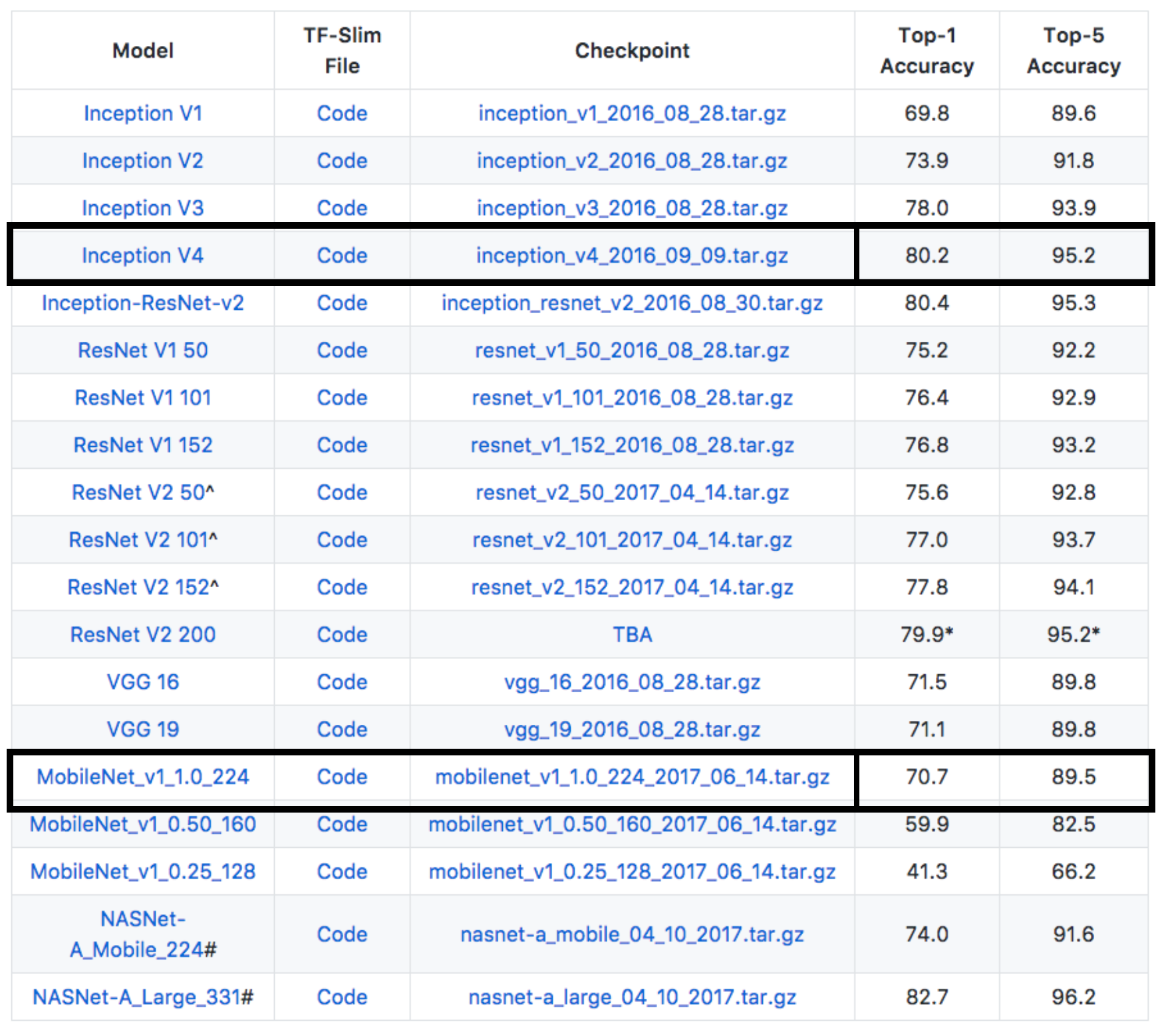The width and height of the screenshot is (1164, 1036).
Task: Download resnet_v2_50_2017_04_14.tar.gz checkpoint
Action: (x=633, y=493)
